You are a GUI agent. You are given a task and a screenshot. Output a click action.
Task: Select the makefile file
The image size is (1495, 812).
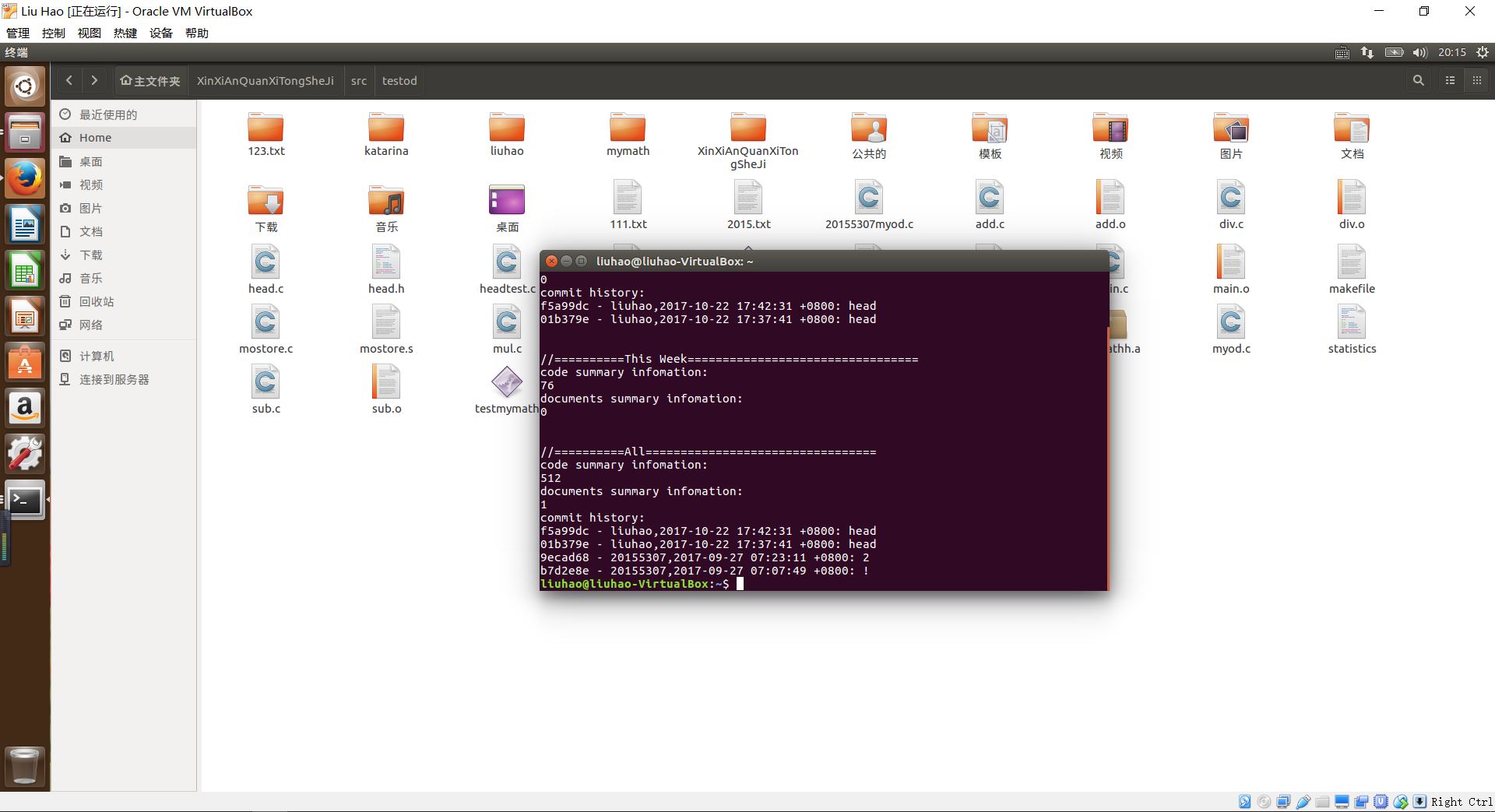pyautogui.click(x=1352, y=269)
